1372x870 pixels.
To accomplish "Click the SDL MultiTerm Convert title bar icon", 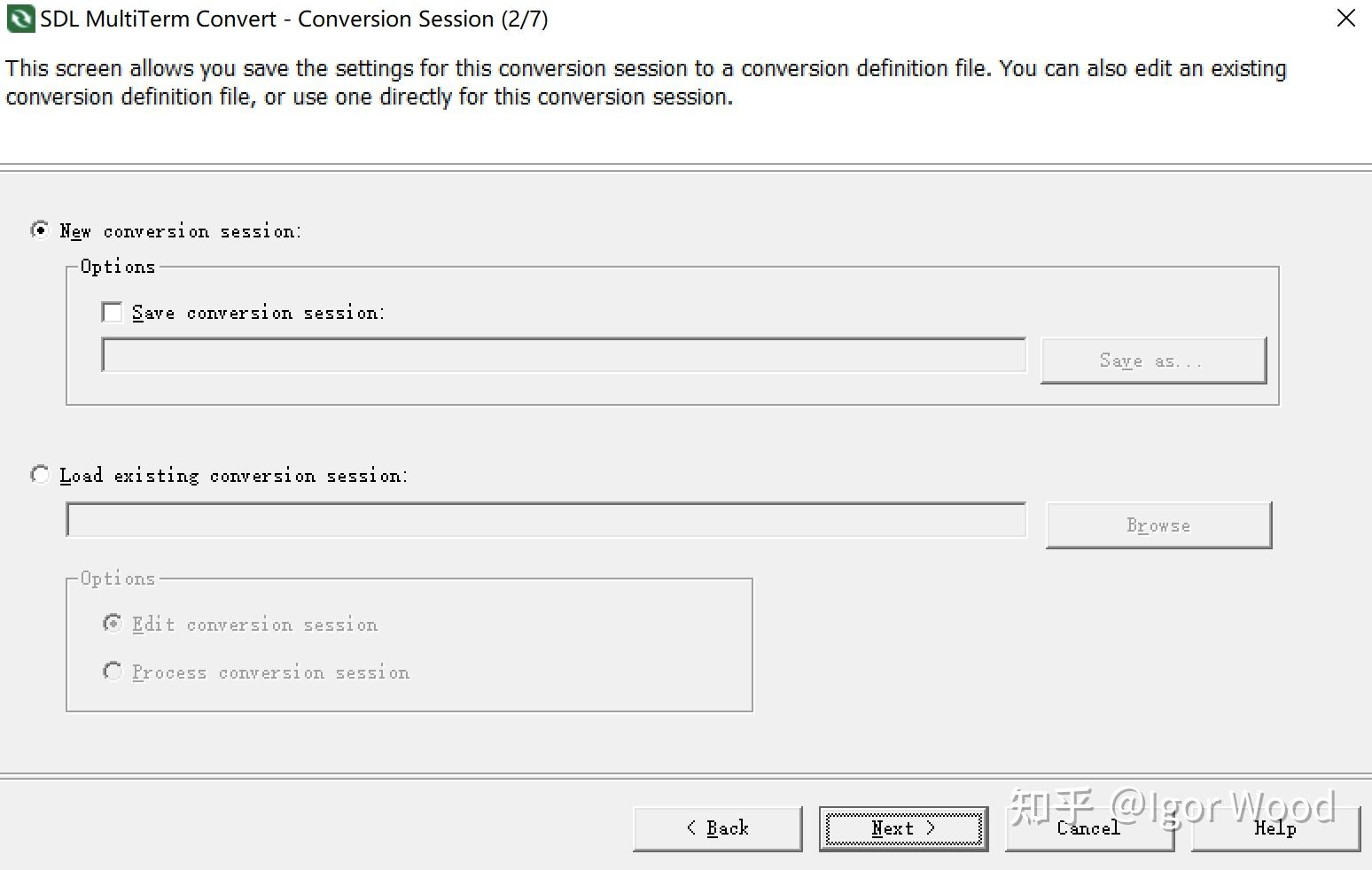I will coord(20,19).
